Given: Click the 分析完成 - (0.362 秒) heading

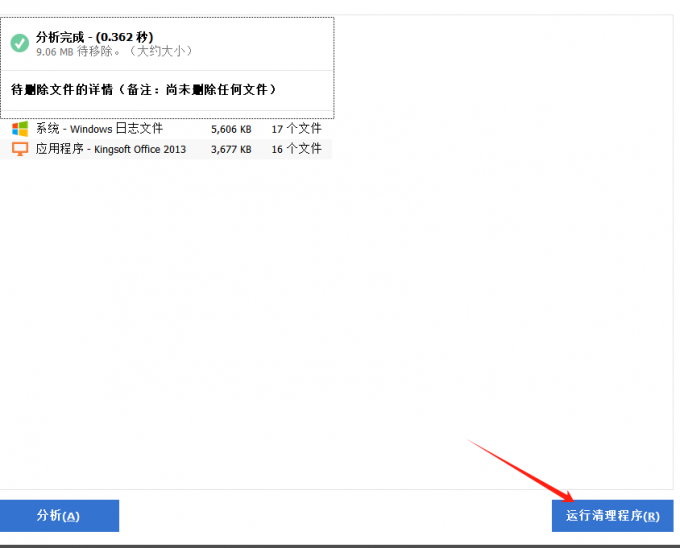Looking at the screenshot, I should pos(95,37).
